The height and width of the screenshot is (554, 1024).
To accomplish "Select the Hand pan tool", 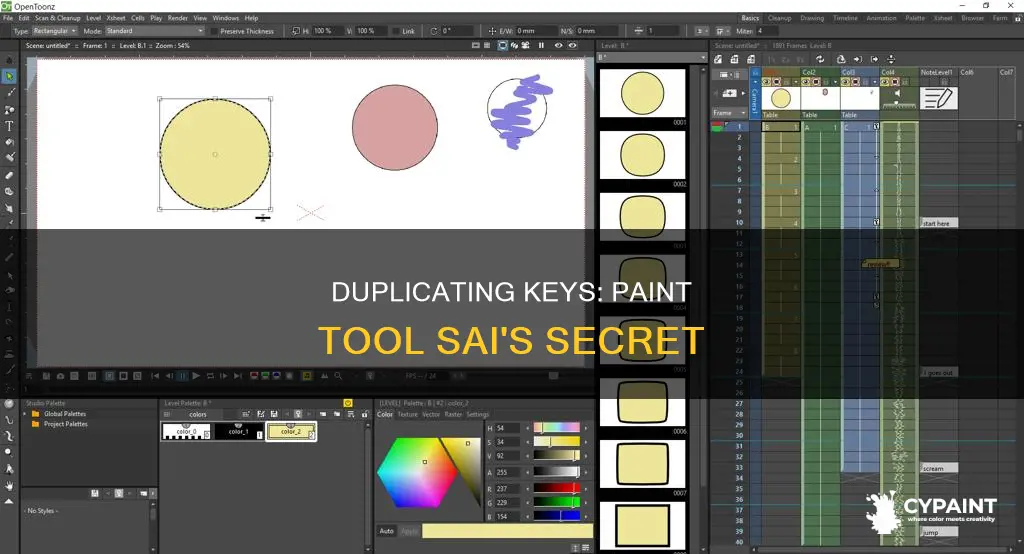I will point(9,485).
